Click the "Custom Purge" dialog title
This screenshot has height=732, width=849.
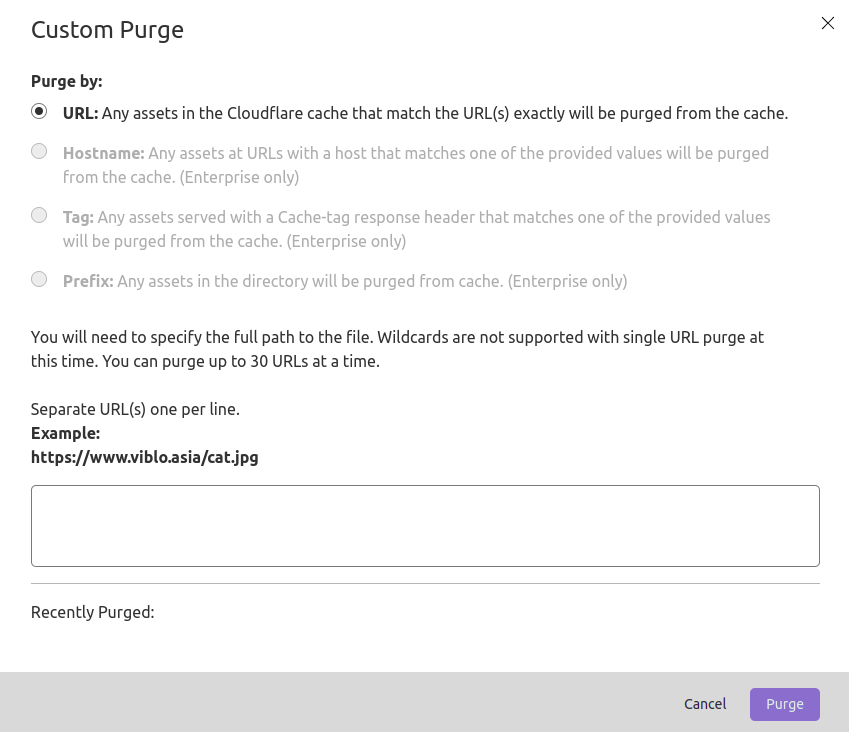[x=107, y=30]
